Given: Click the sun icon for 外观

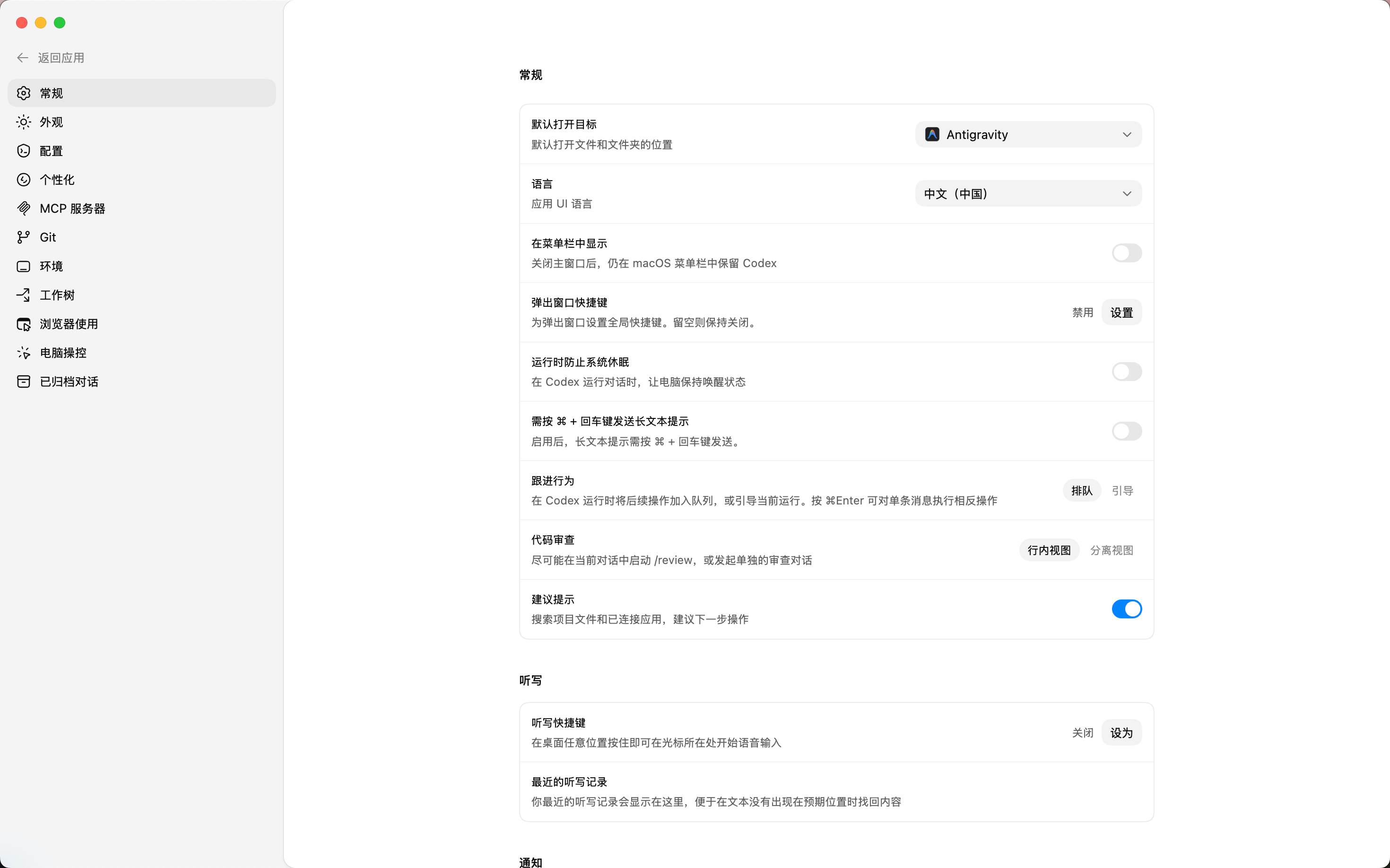Looking at the screenshot, I should click(24, 122).
